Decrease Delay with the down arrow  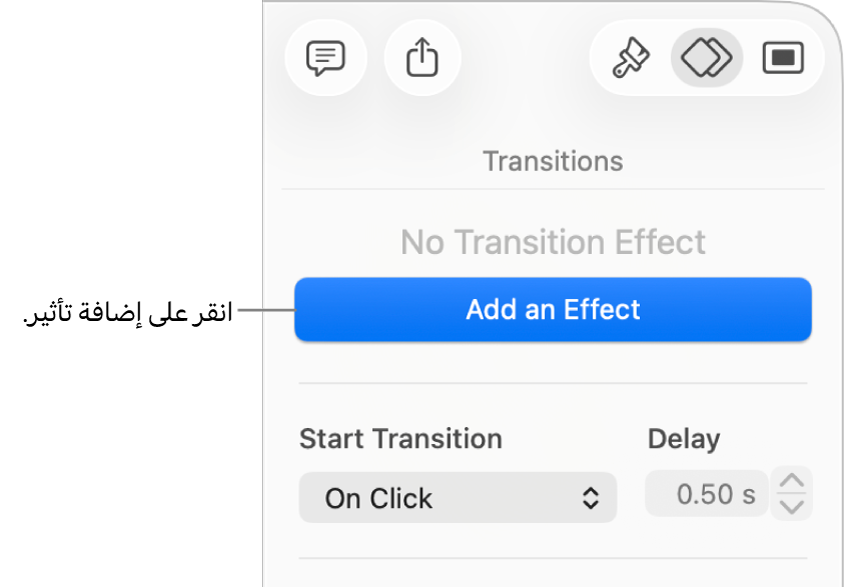coord(792,506)
